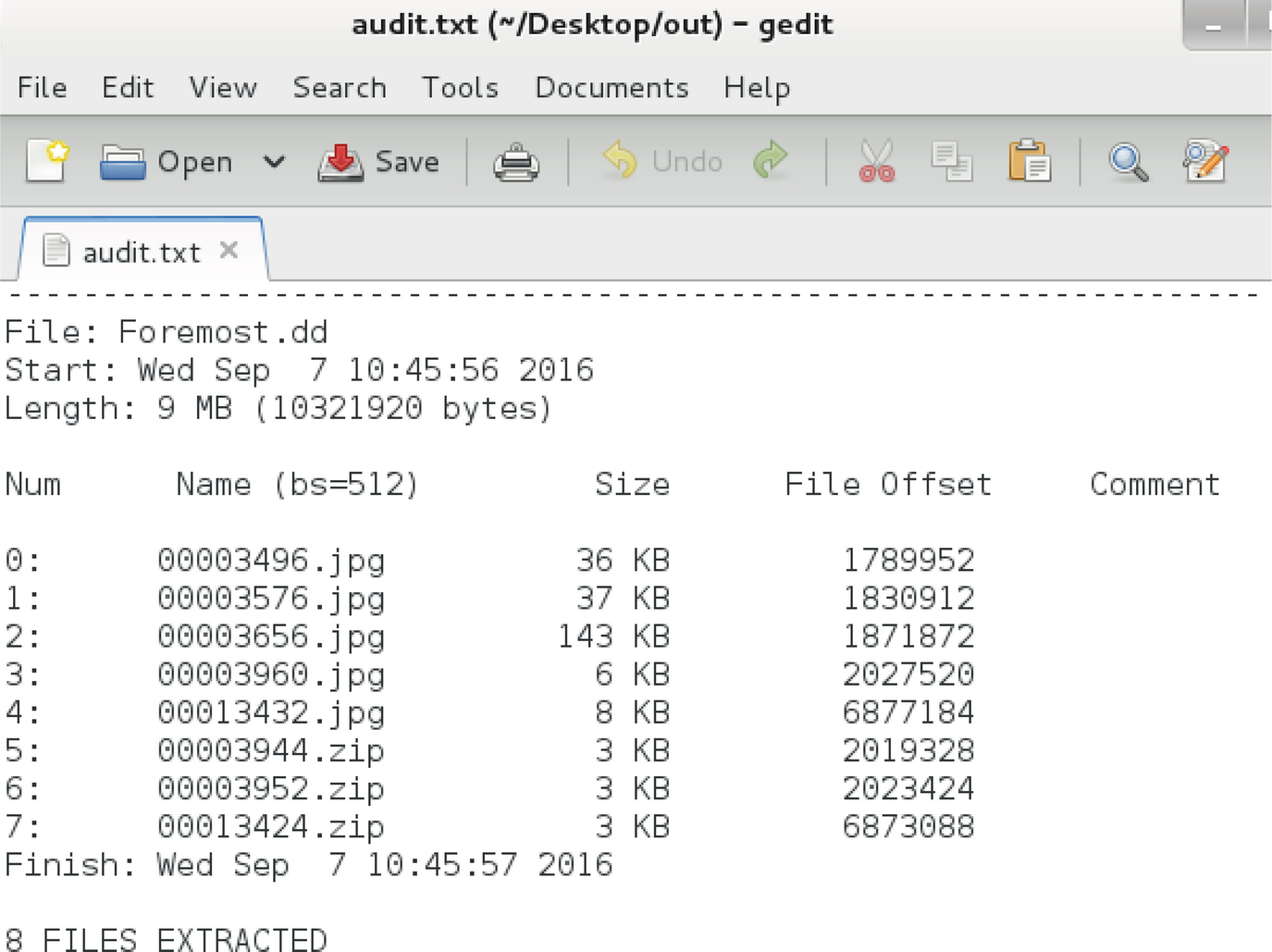This screenshot has width=1272, height=952.
Task: Open the Help menu
Action: tap(757, 89)
